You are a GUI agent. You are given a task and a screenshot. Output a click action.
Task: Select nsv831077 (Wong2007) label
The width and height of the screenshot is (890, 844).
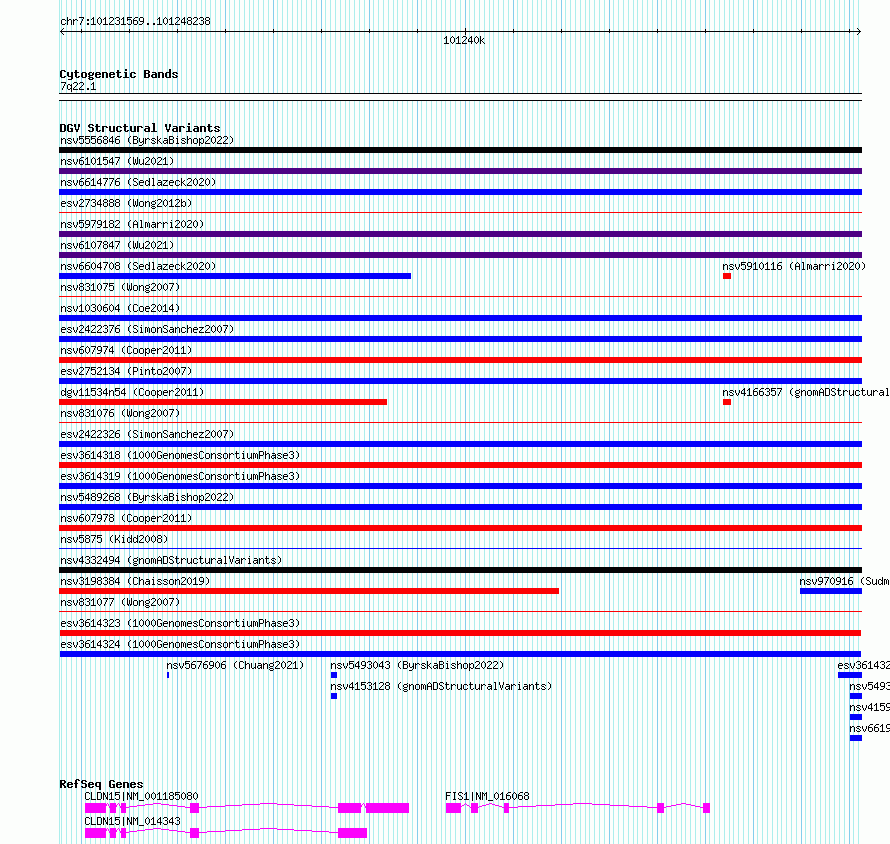pos(120,602)
